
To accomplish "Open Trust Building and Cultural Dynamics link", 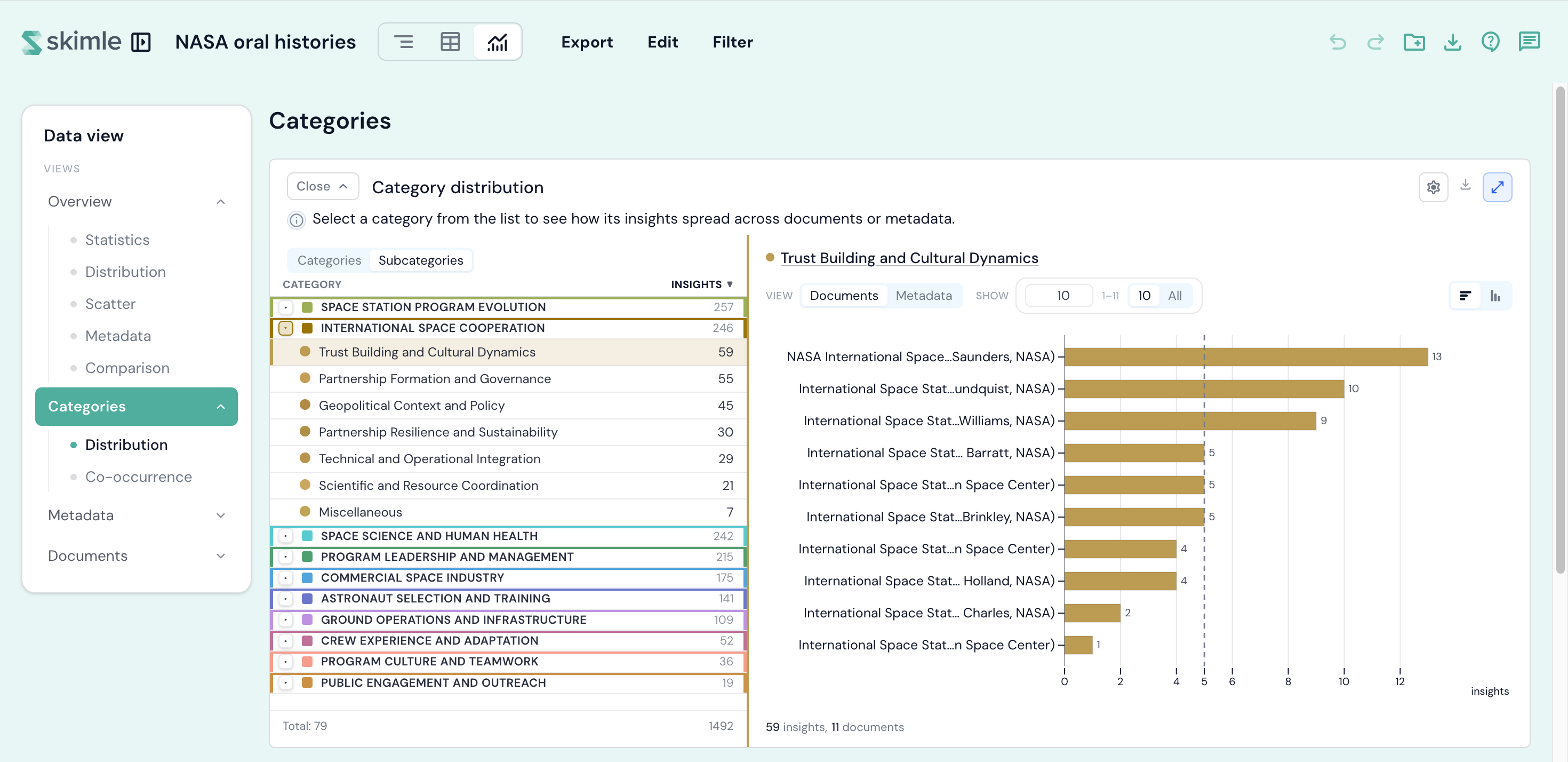I will (909, 258).
